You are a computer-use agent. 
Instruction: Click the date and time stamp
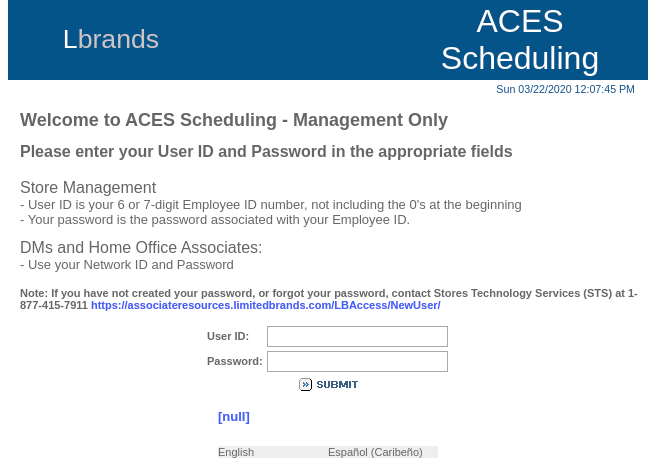tap(565, 90)
